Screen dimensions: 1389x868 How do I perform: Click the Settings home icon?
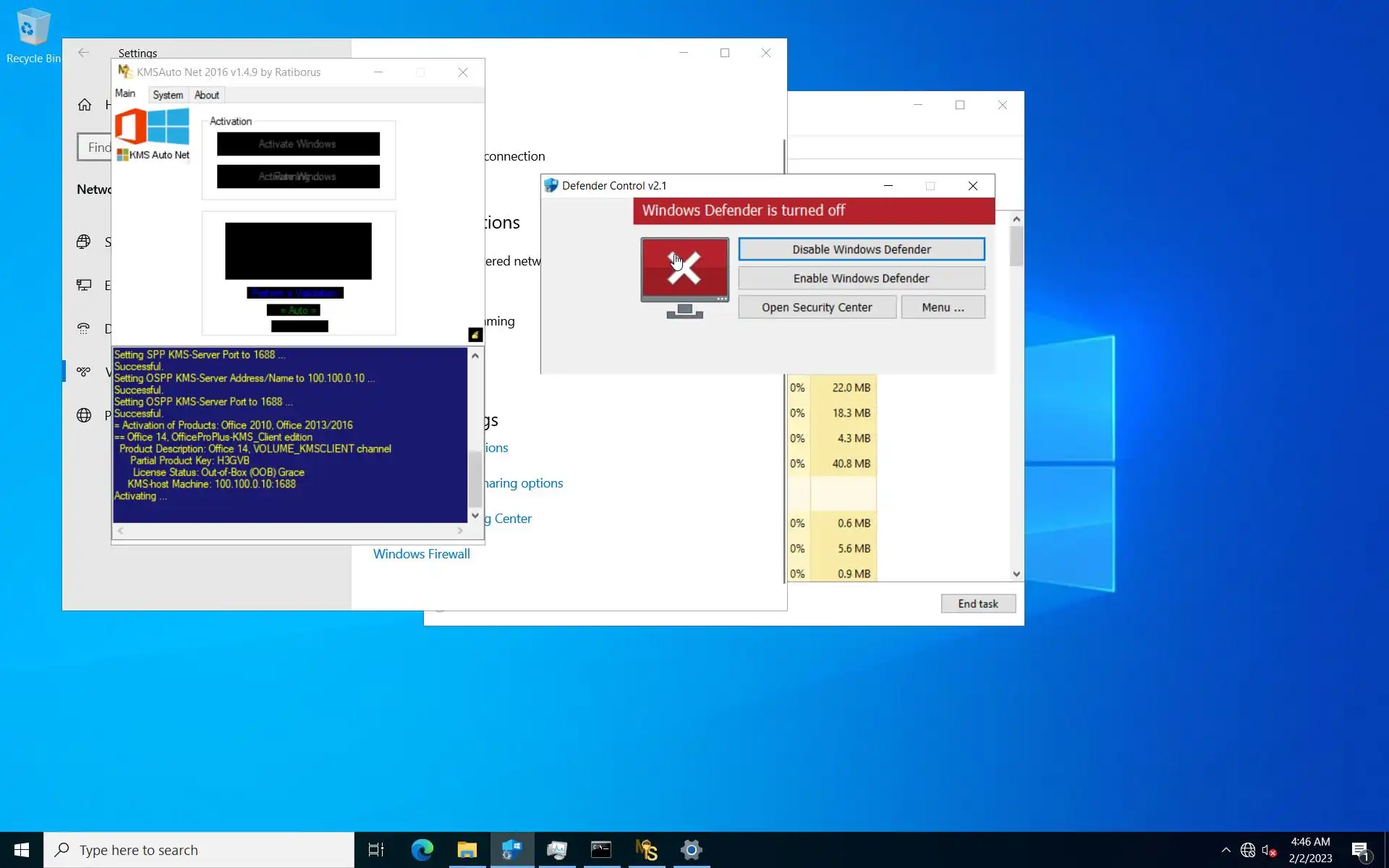(85, 105)
